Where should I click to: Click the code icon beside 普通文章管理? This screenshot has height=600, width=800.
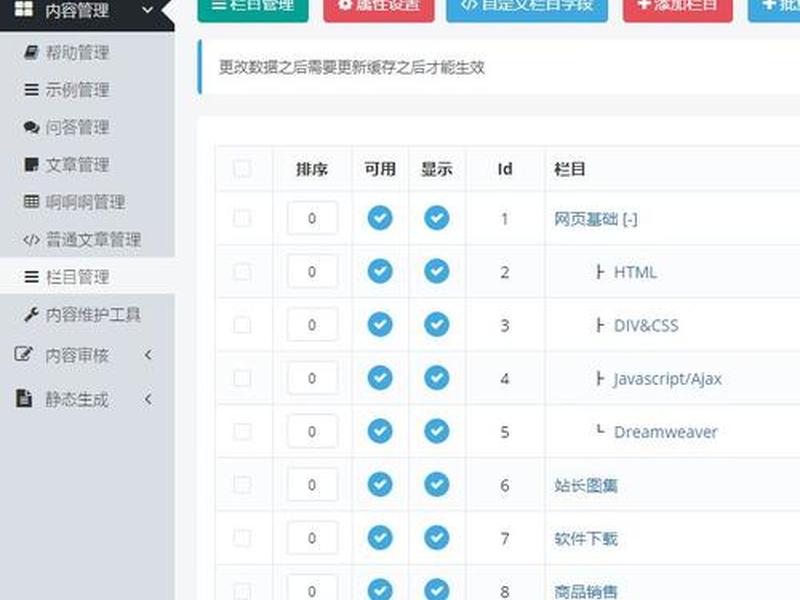pyautogui.click(x=31, y=239)
